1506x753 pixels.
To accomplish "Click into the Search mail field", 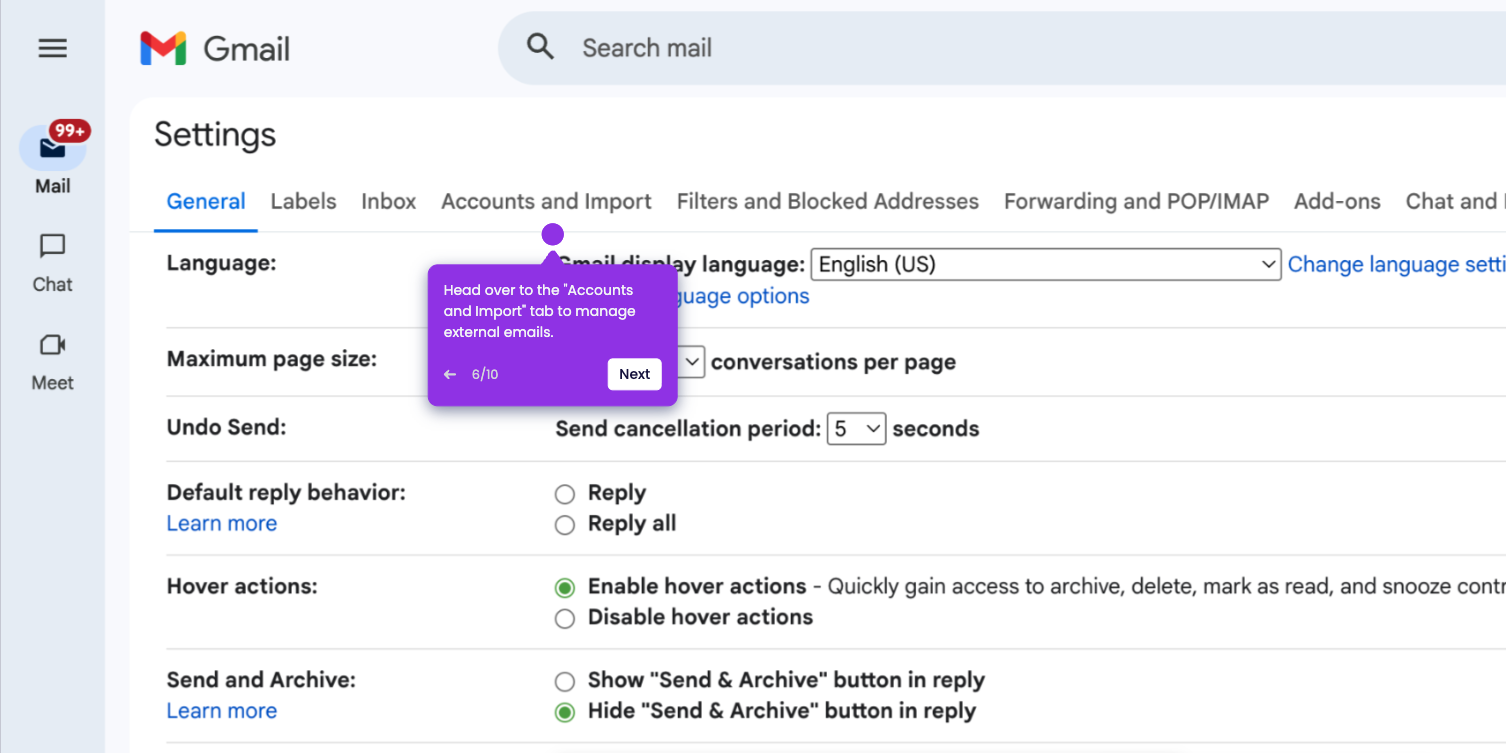I will coord(1000,48).
